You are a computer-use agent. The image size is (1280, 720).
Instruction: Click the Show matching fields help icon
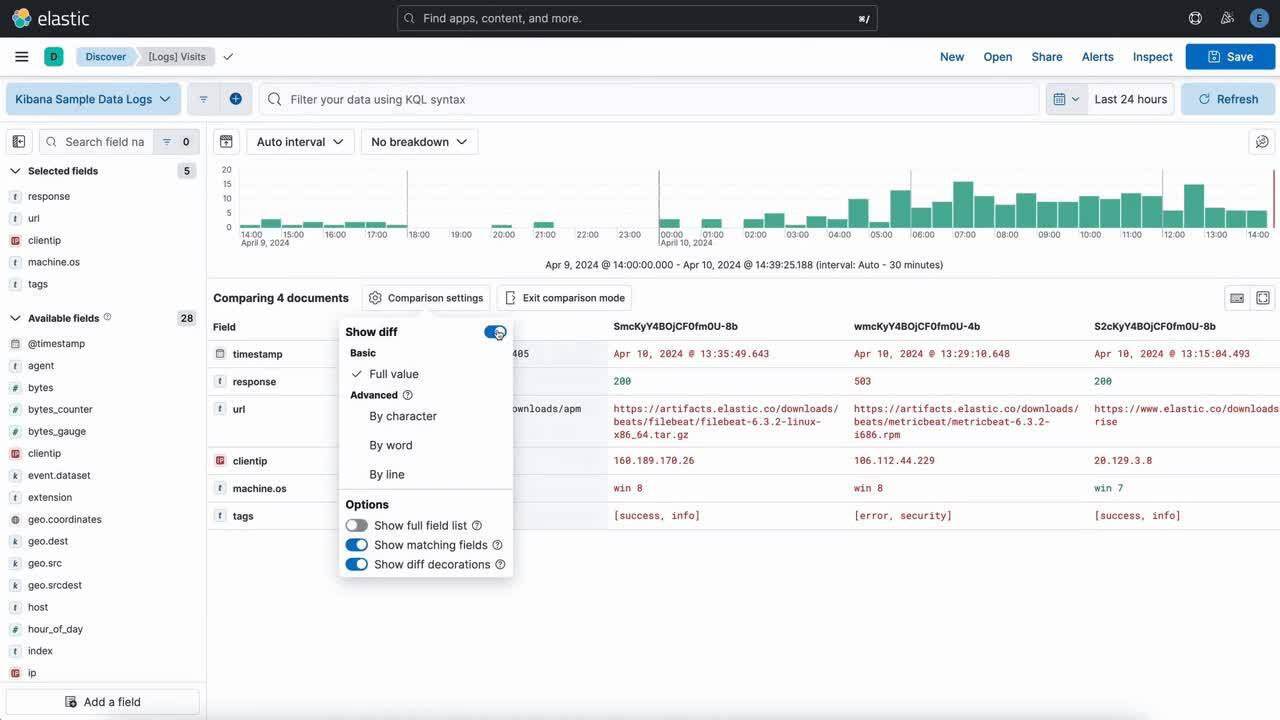[497, 545]
